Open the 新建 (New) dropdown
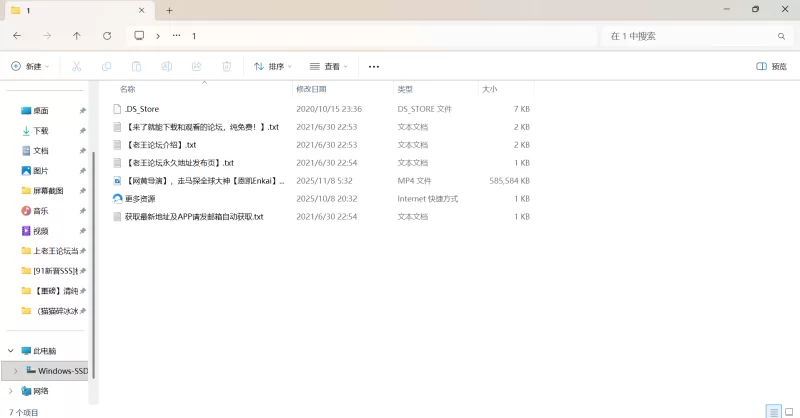800x418 pixels. [30, 66]
